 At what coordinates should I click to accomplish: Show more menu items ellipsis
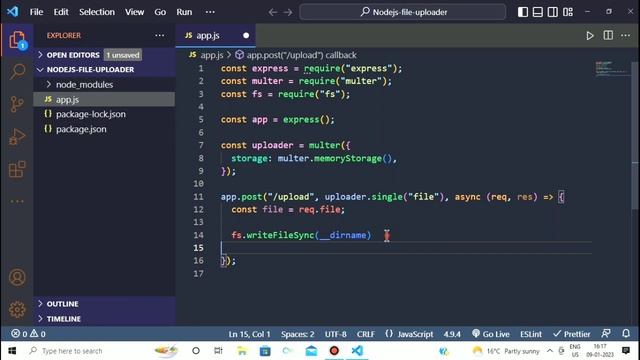click(x=210, y=12)
